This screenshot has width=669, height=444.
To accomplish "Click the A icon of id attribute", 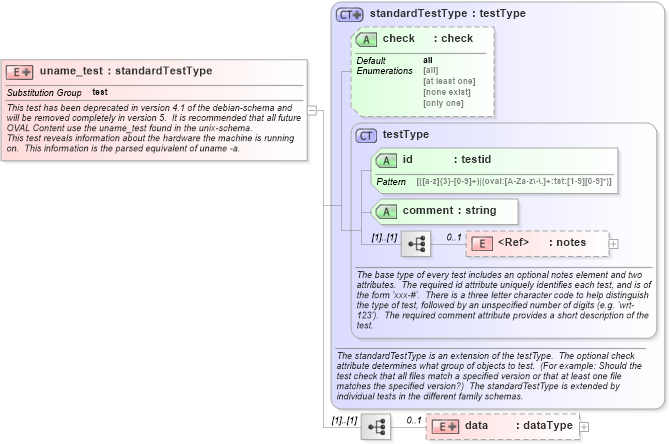I will tap(386, 161).
